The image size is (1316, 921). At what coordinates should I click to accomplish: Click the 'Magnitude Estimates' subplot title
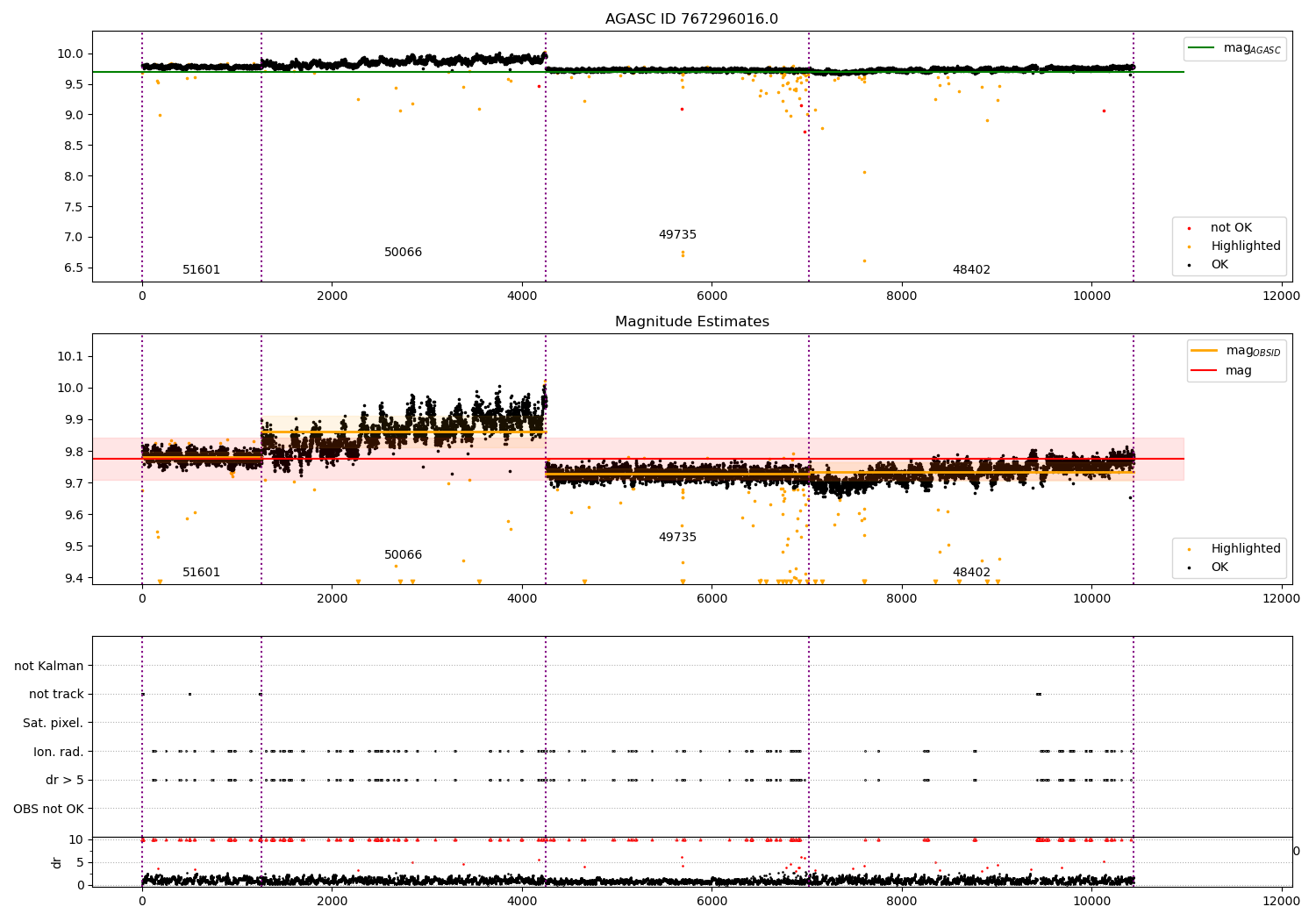point(691,322)
